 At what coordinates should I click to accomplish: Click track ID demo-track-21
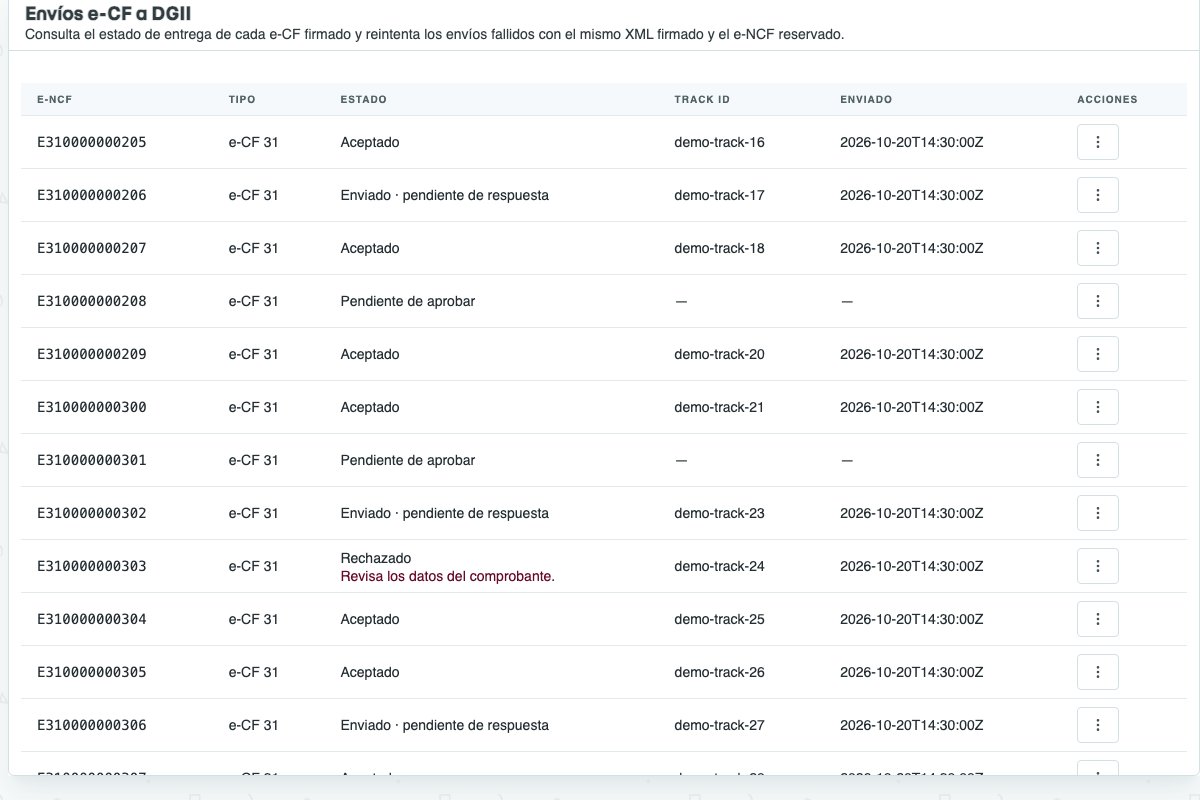tap(719, 407)
